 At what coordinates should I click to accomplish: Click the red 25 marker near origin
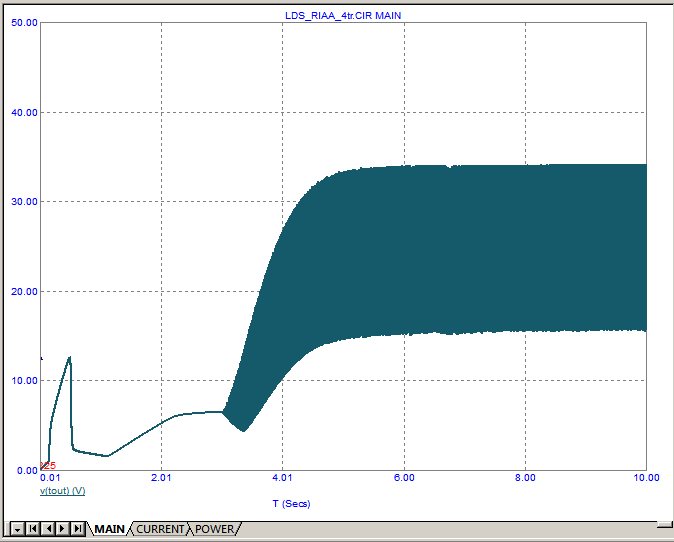(48, 465)
